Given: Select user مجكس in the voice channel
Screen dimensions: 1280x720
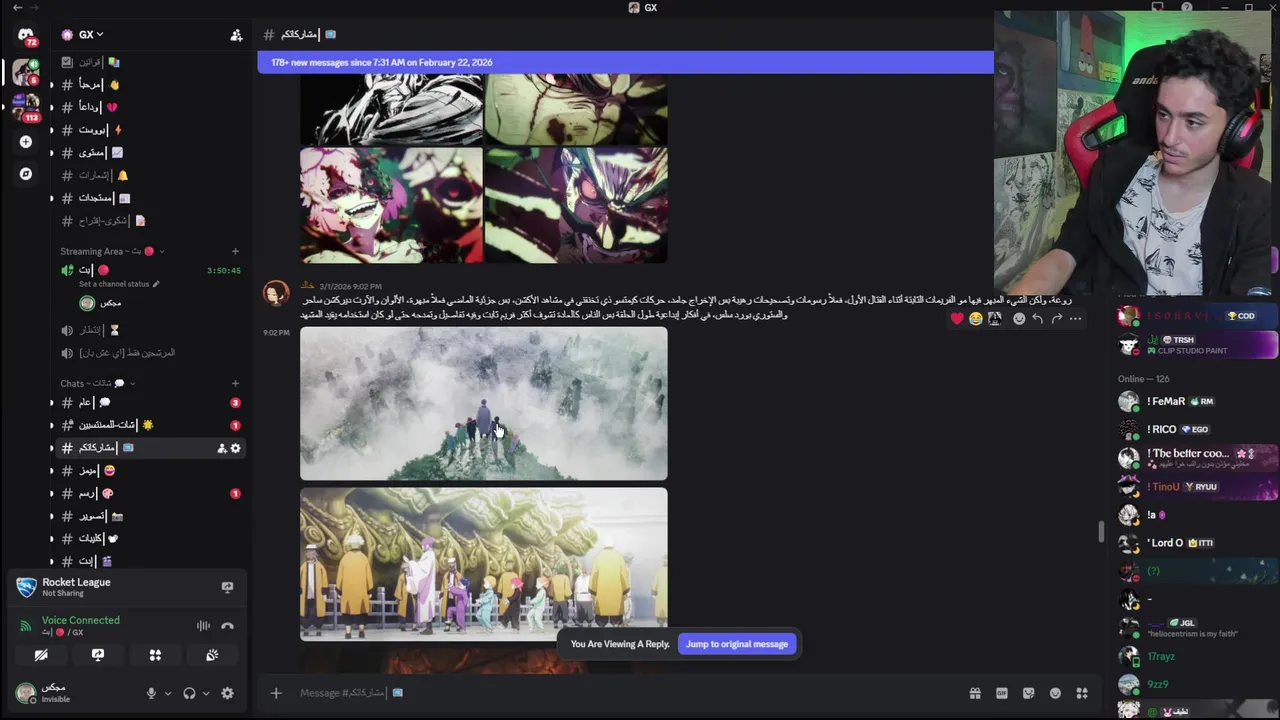Looking at the screenshot, I should coord(160,303).
